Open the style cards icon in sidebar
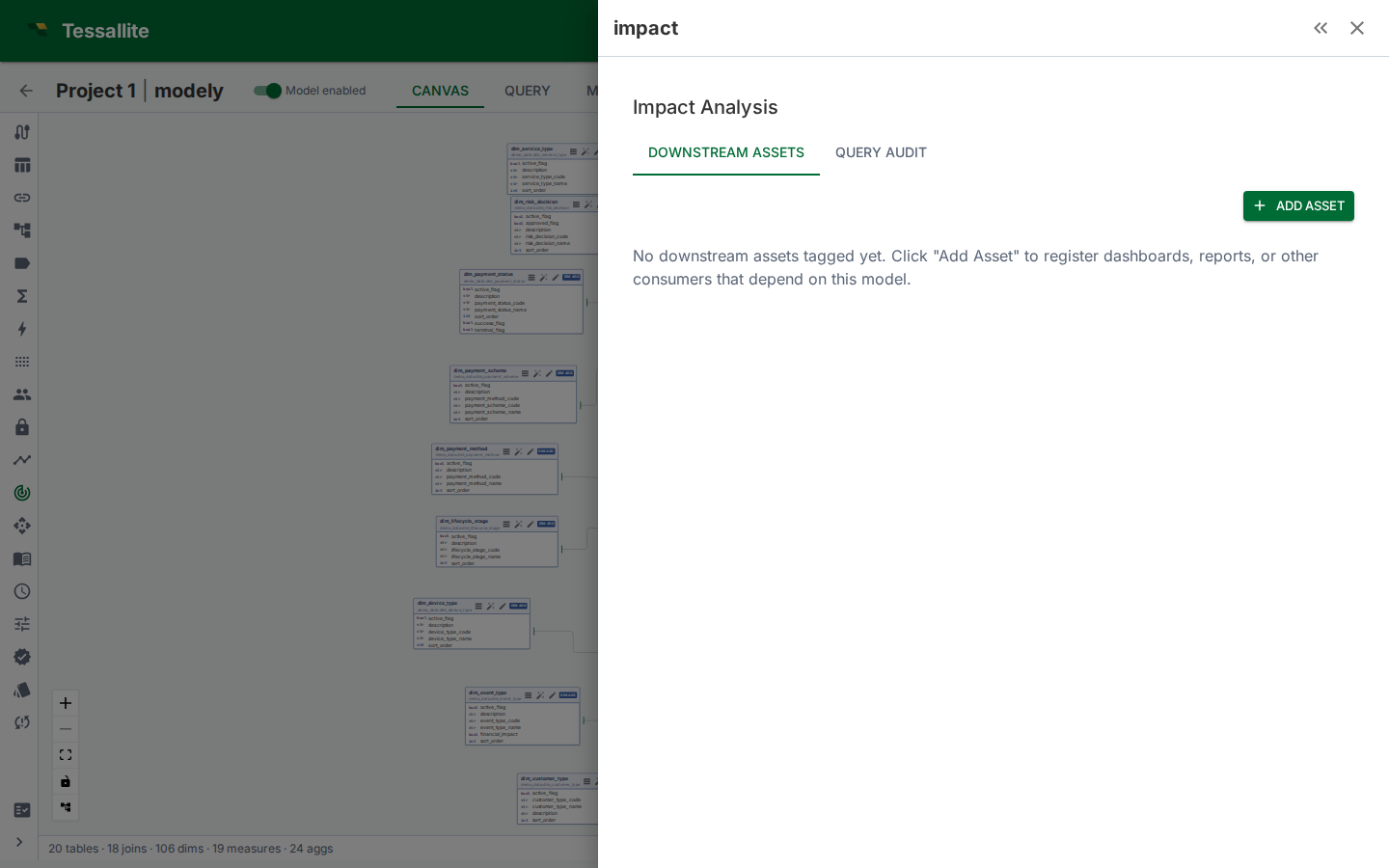 click(21, 690)
